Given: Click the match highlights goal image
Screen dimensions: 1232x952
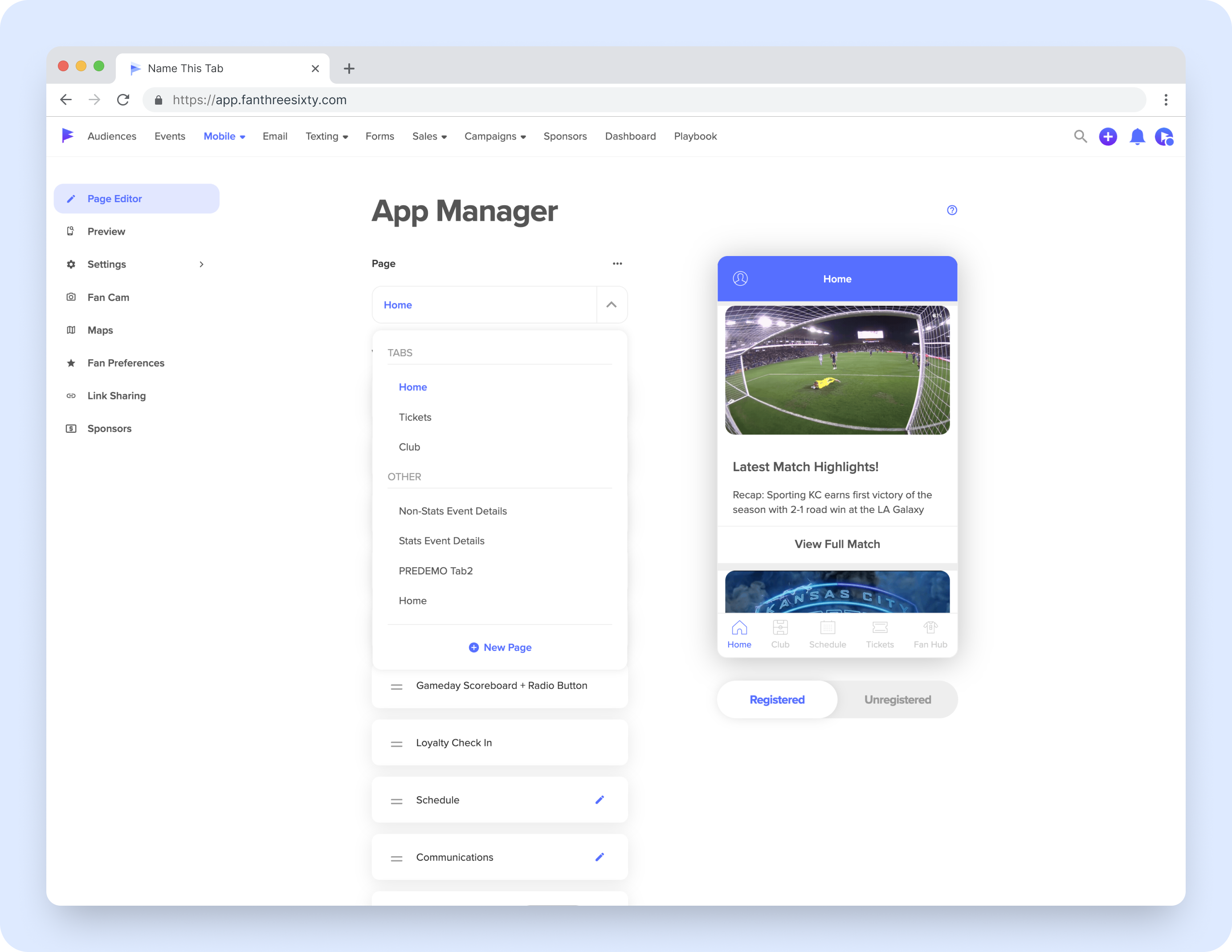Looking at the screenshot, I should pos(837,370).
